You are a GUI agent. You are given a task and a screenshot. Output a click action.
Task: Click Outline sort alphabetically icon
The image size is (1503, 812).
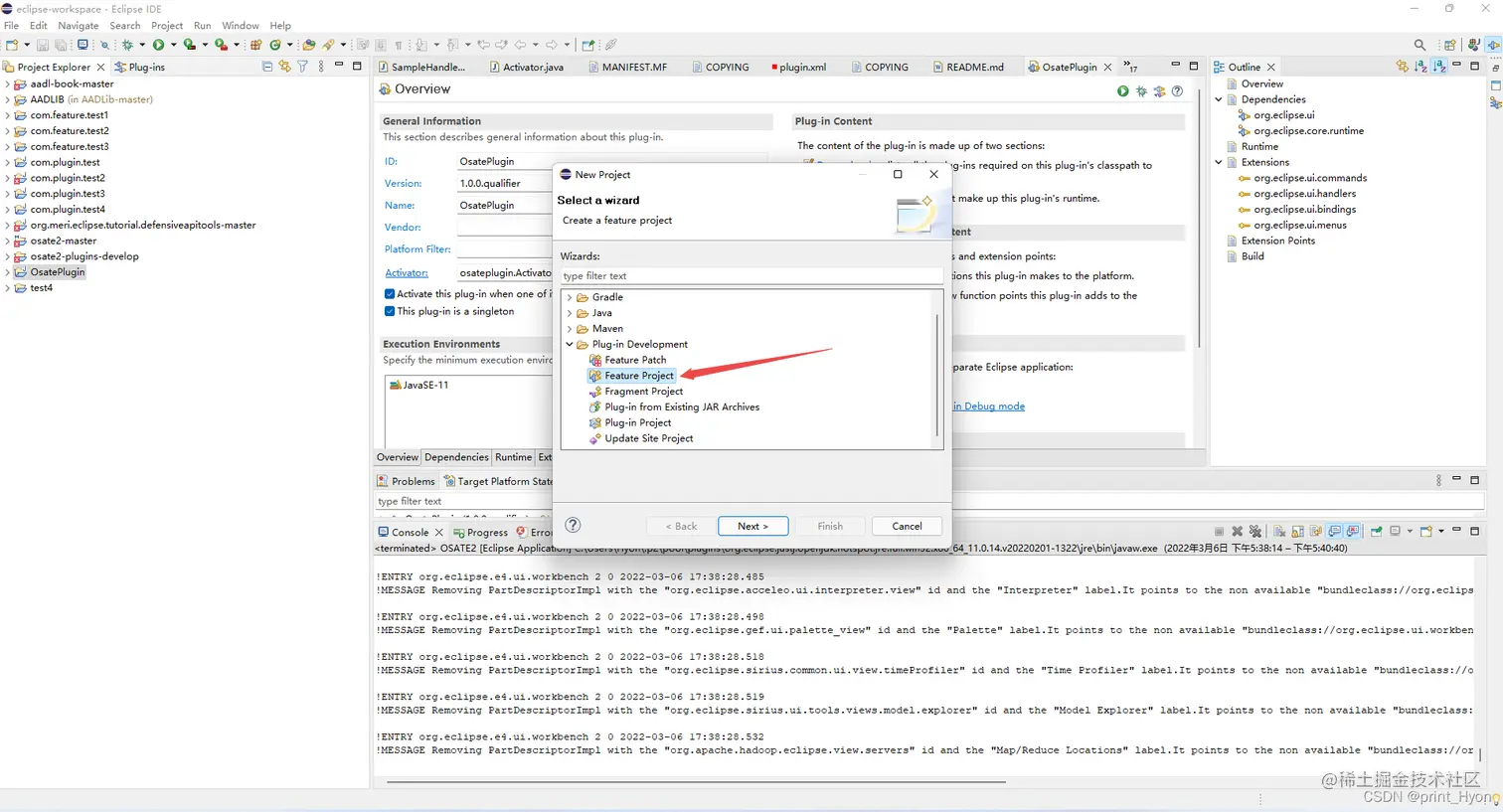pyautogui.click(x=1420, y=67)
